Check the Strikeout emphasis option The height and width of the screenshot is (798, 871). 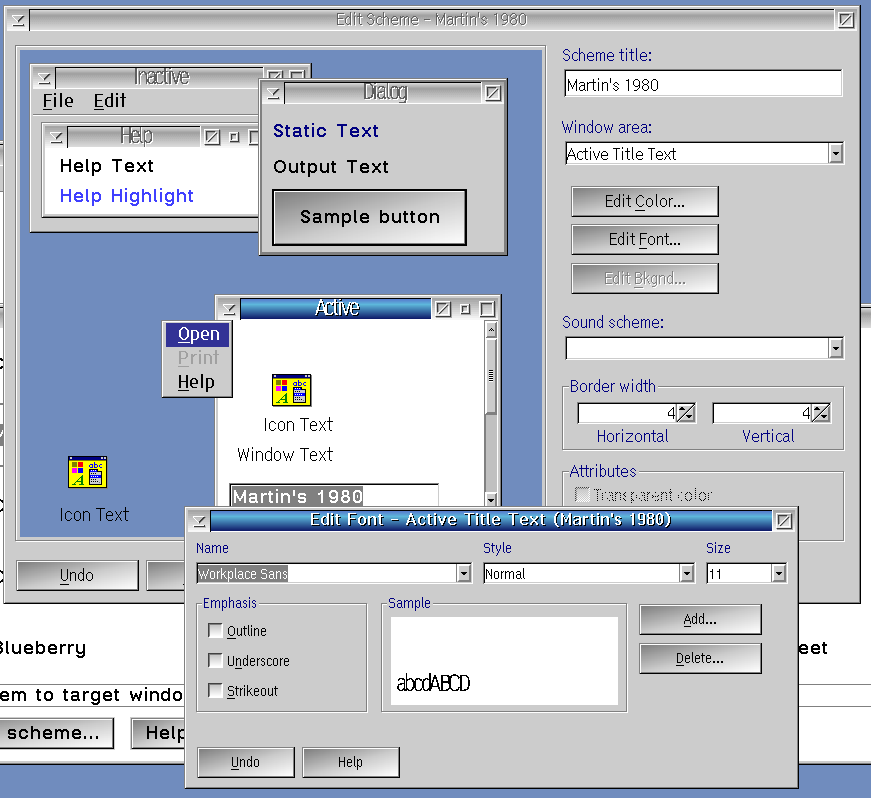215,691
